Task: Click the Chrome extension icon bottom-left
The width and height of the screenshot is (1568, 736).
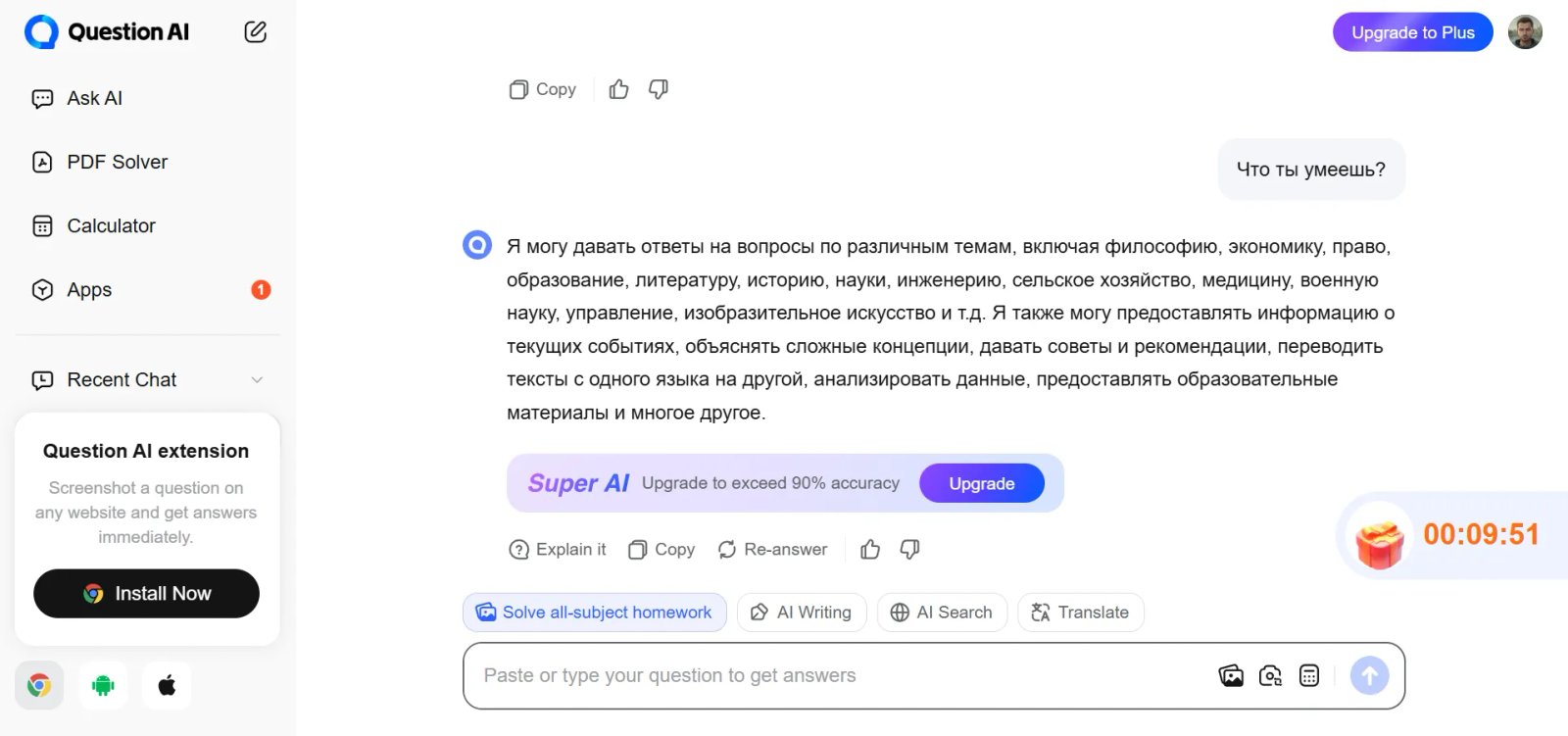Action: [x=39, y=685]
